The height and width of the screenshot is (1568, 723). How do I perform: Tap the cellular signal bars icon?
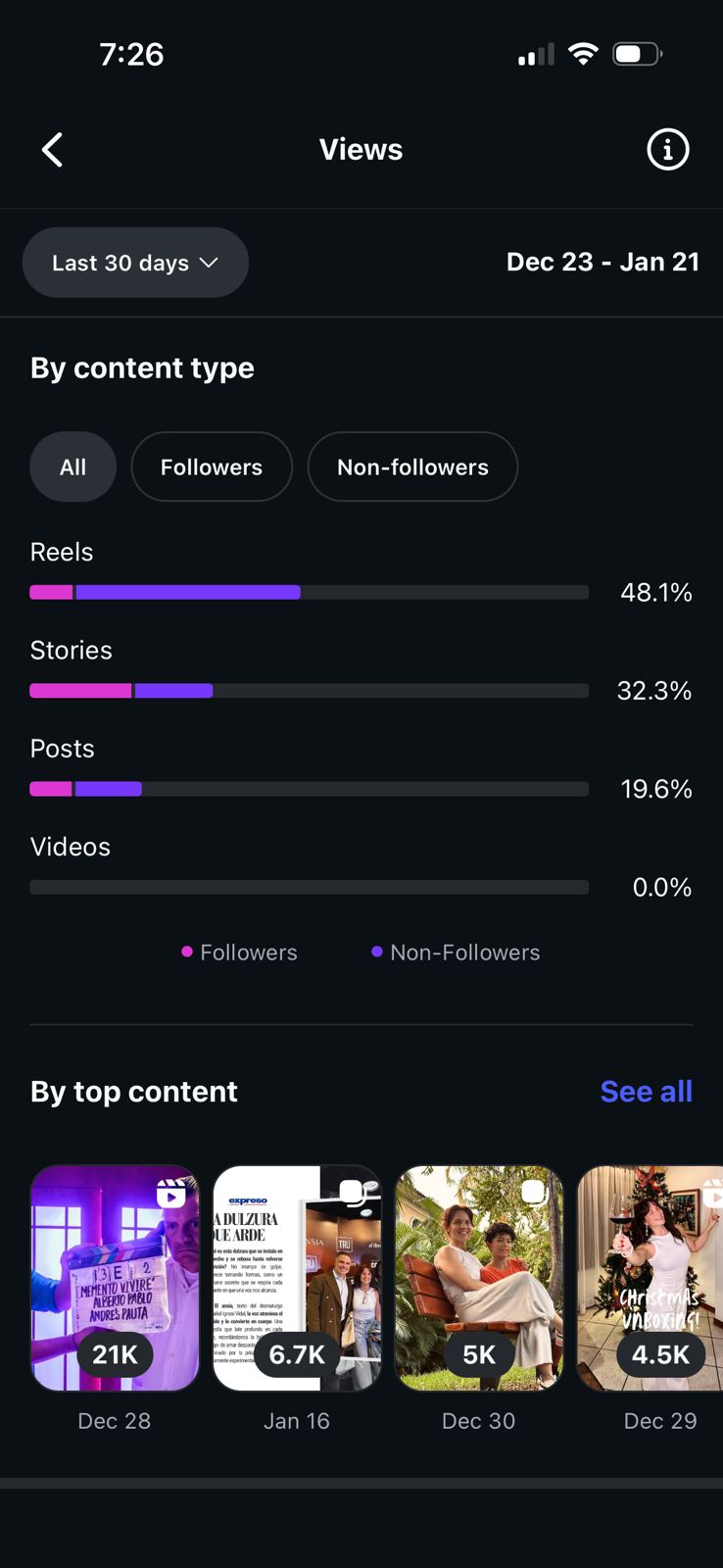pyautogui.click(x=536, y=55)
